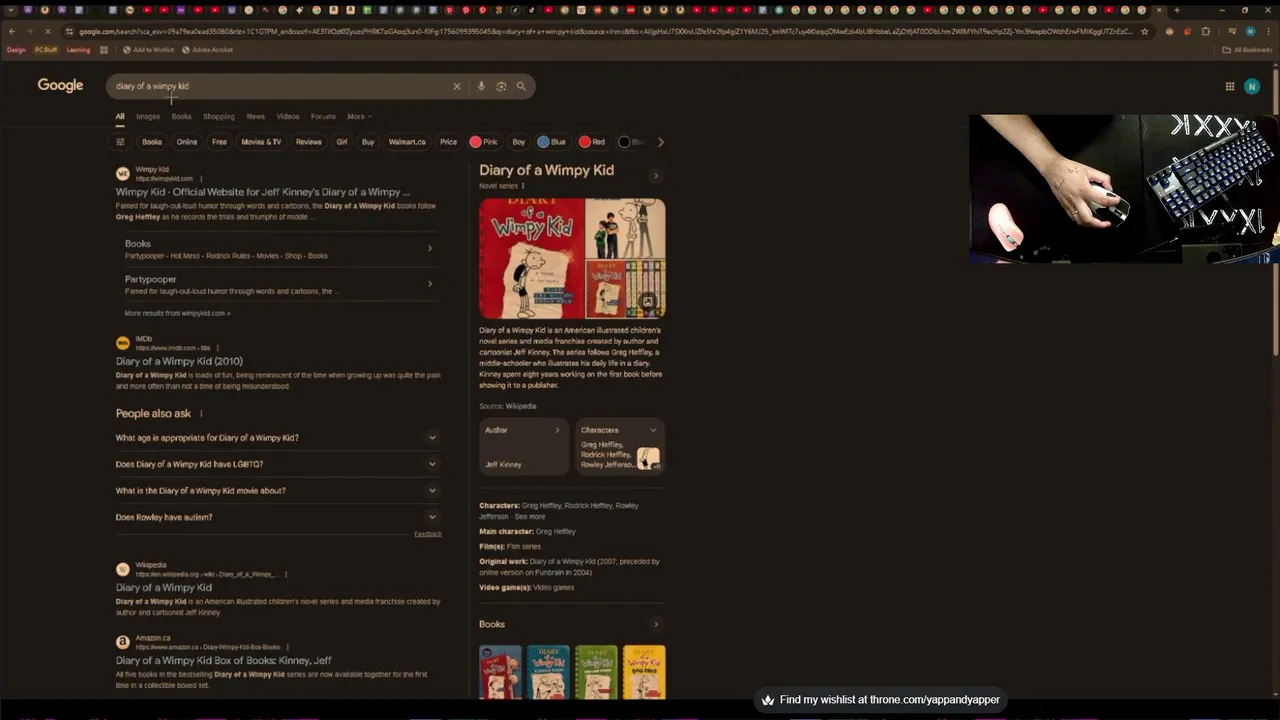Viewport: 1280px width, 720px height.
Task: Switch to the Books search tab
Action: pos(181,116)
